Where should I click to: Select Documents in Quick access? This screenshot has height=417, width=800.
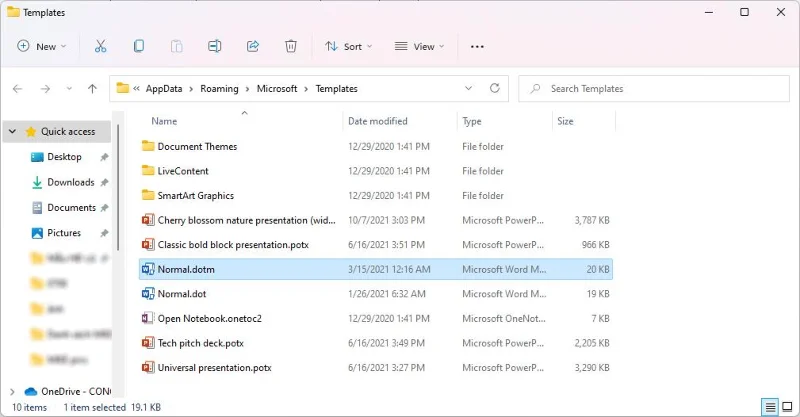pos(71,207)
